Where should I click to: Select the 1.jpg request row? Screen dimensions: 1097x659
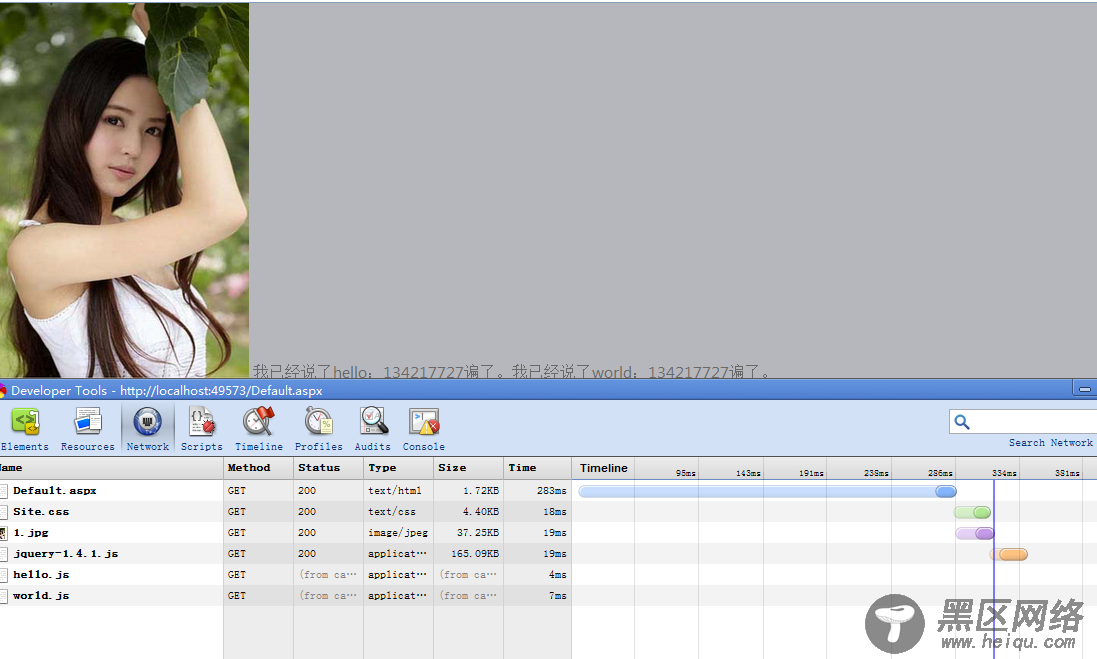coord(548,532)
